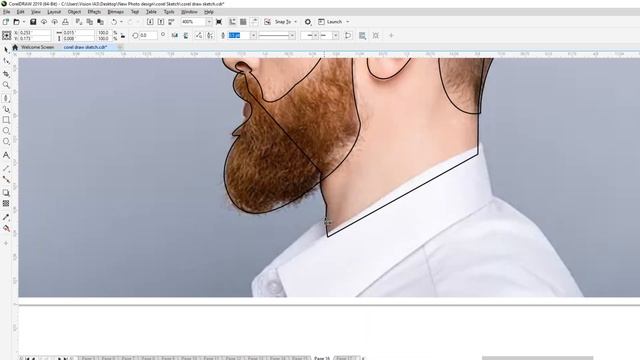Screen dimensions: 640x360
Task: Open the Object menu
Action: [x=74, y=12]
